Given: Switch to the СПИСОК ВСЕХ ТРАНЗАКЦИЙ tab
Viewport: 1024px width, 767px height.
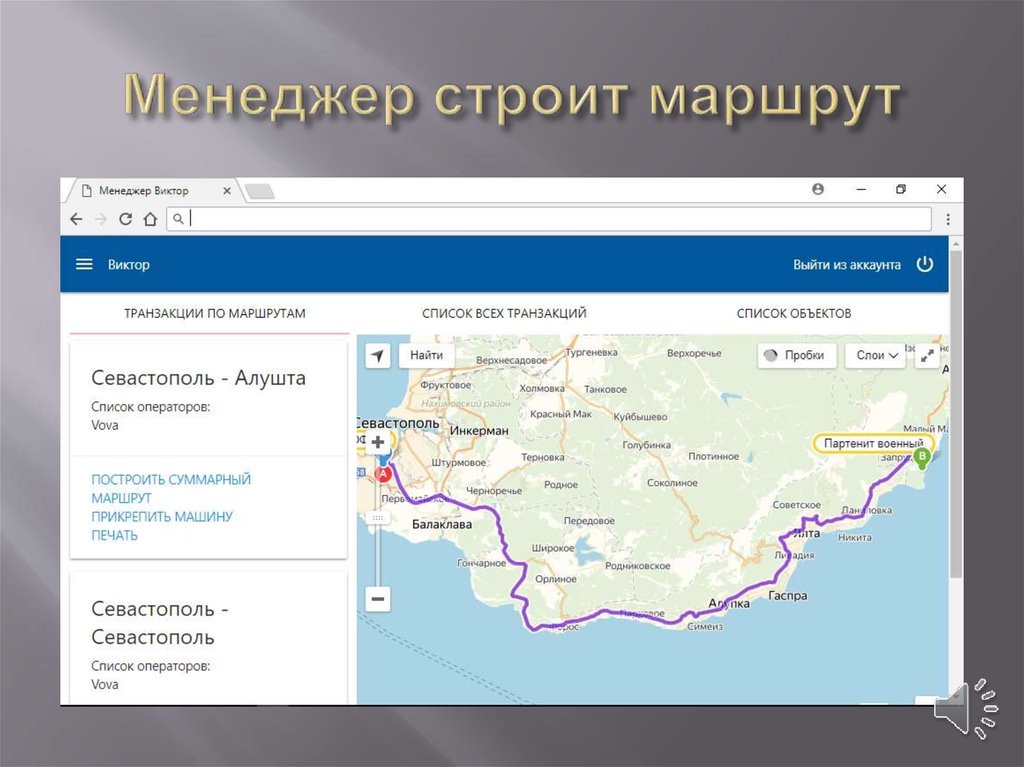Looking at the screenshot, I should click(505, 312).
